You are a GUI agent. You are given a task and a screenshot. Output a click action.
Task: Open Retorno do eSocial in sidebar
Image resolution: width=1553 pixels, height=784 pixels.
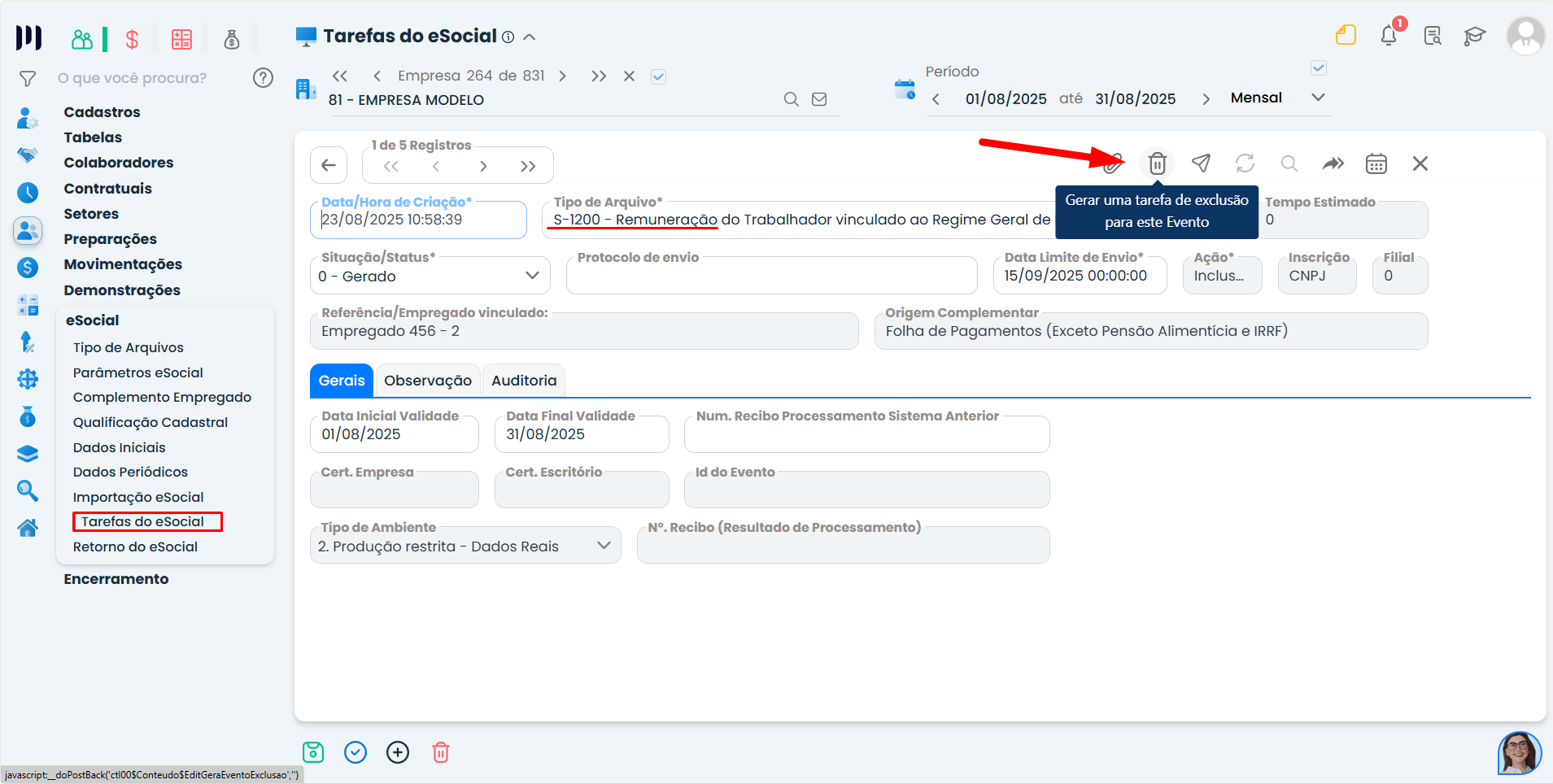pos(135,547)
